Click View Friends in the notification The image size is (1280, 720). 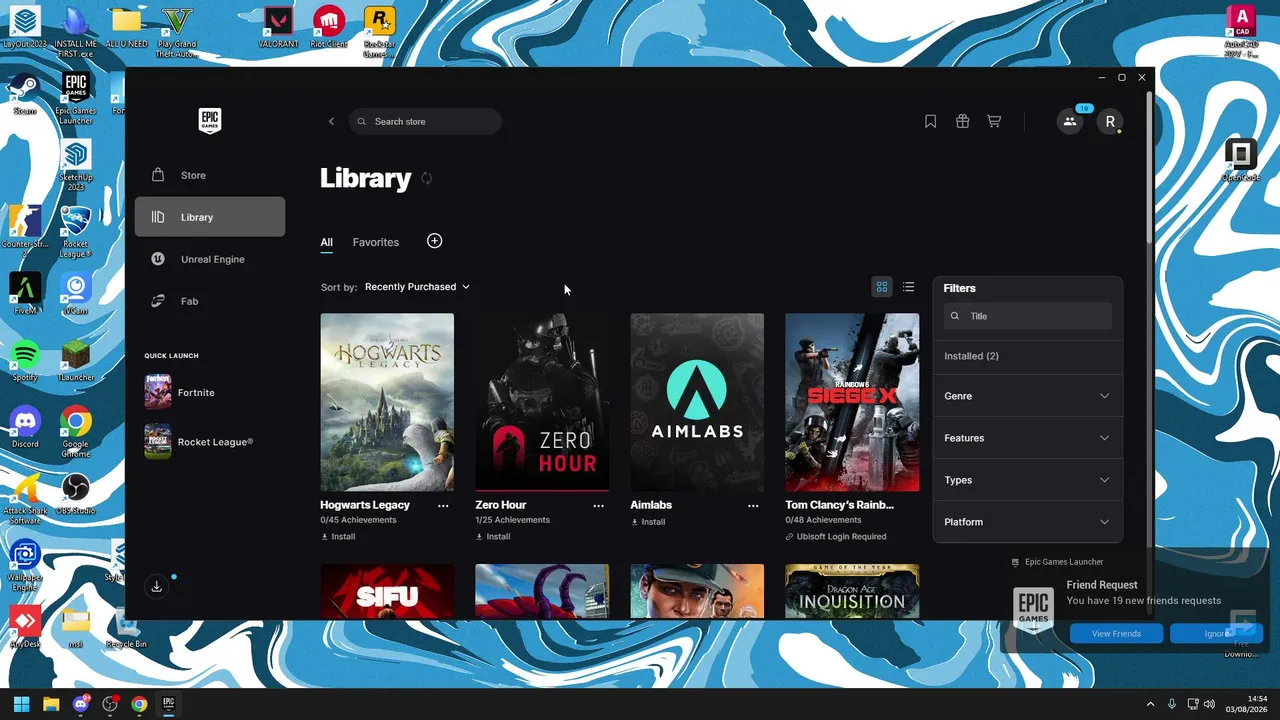point(1116,633)
